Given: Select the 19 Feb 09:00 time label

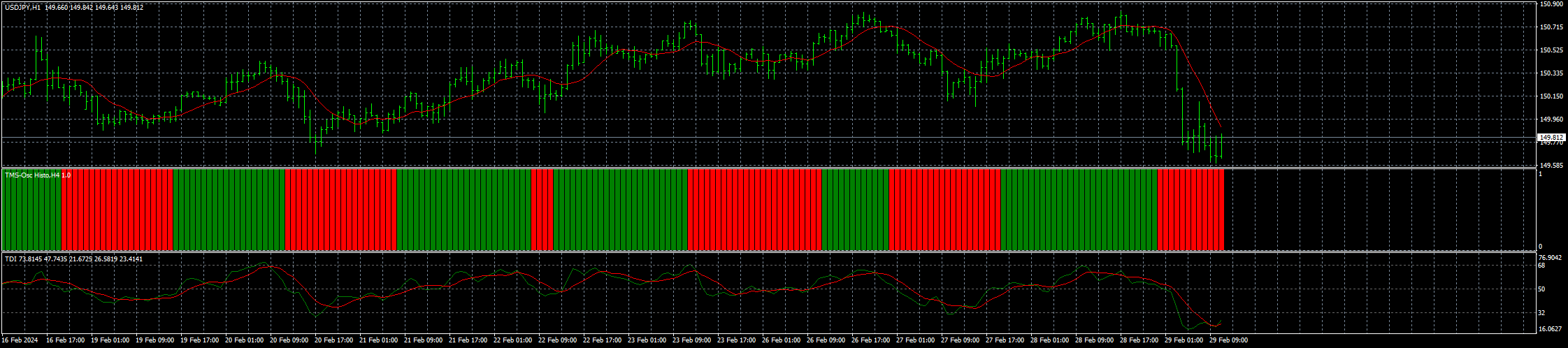Looking at the screenshot, I should pos(154,341).
